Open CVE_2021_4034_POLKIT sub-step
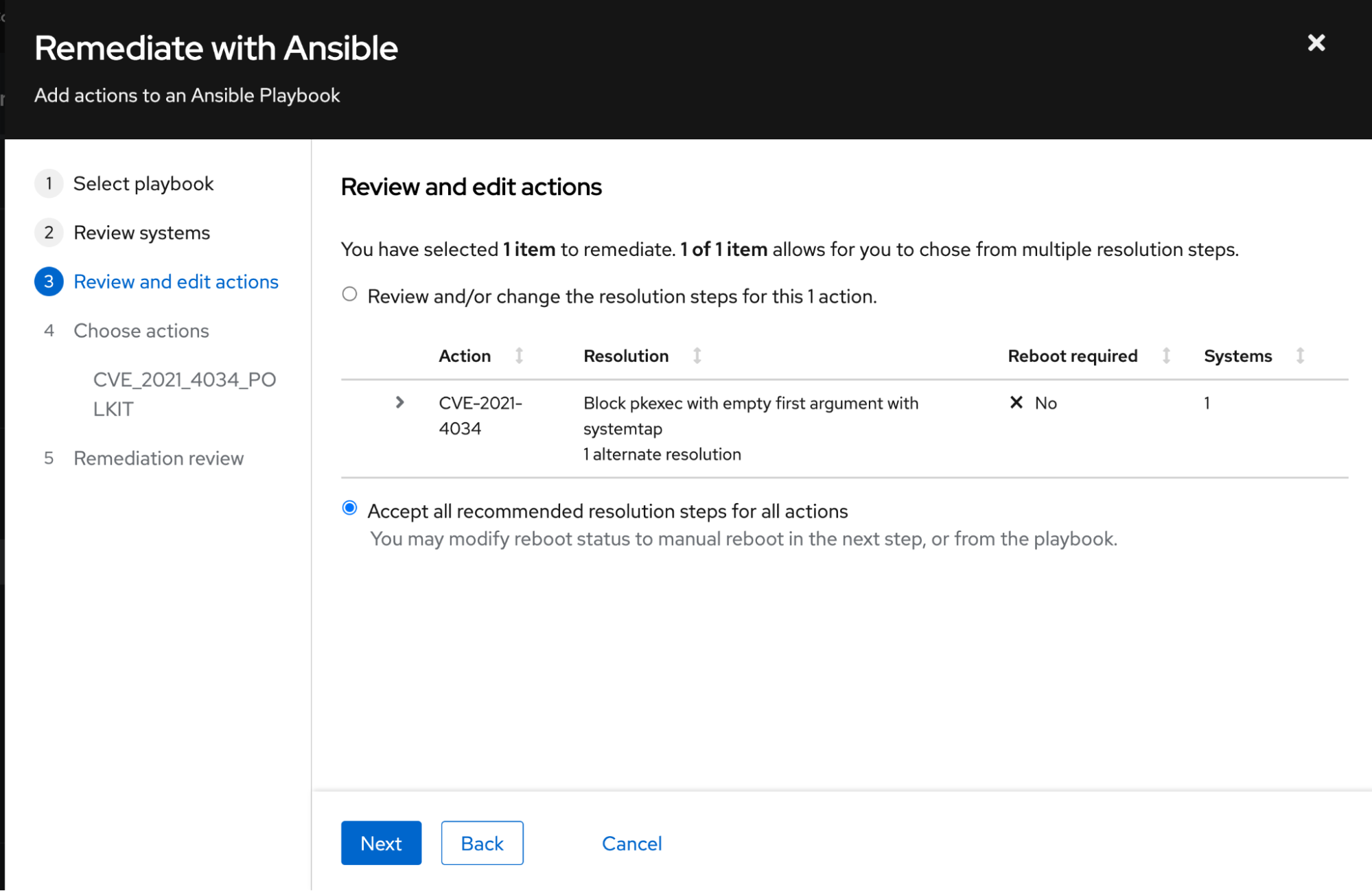The image size is (1372, 891). pyautogui.click(x=184, y=394)
